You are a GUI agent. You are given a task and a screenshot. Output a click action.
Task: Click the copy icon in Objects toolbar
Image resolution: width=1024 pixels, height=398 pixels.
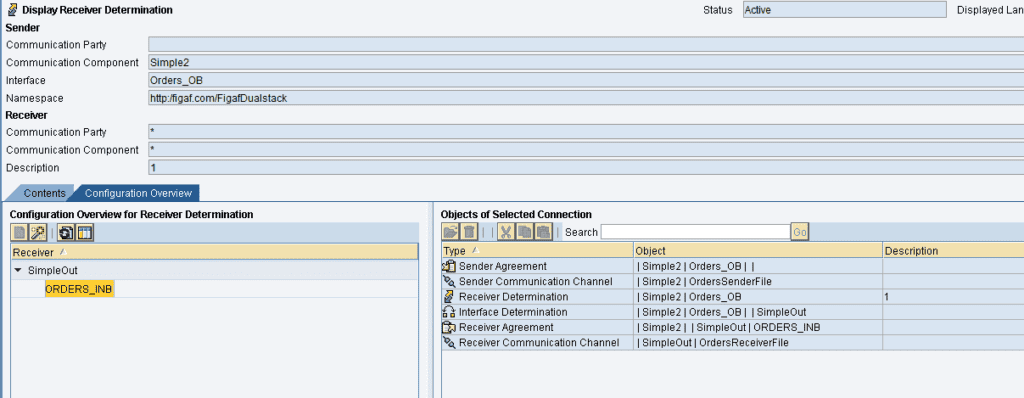524,231
